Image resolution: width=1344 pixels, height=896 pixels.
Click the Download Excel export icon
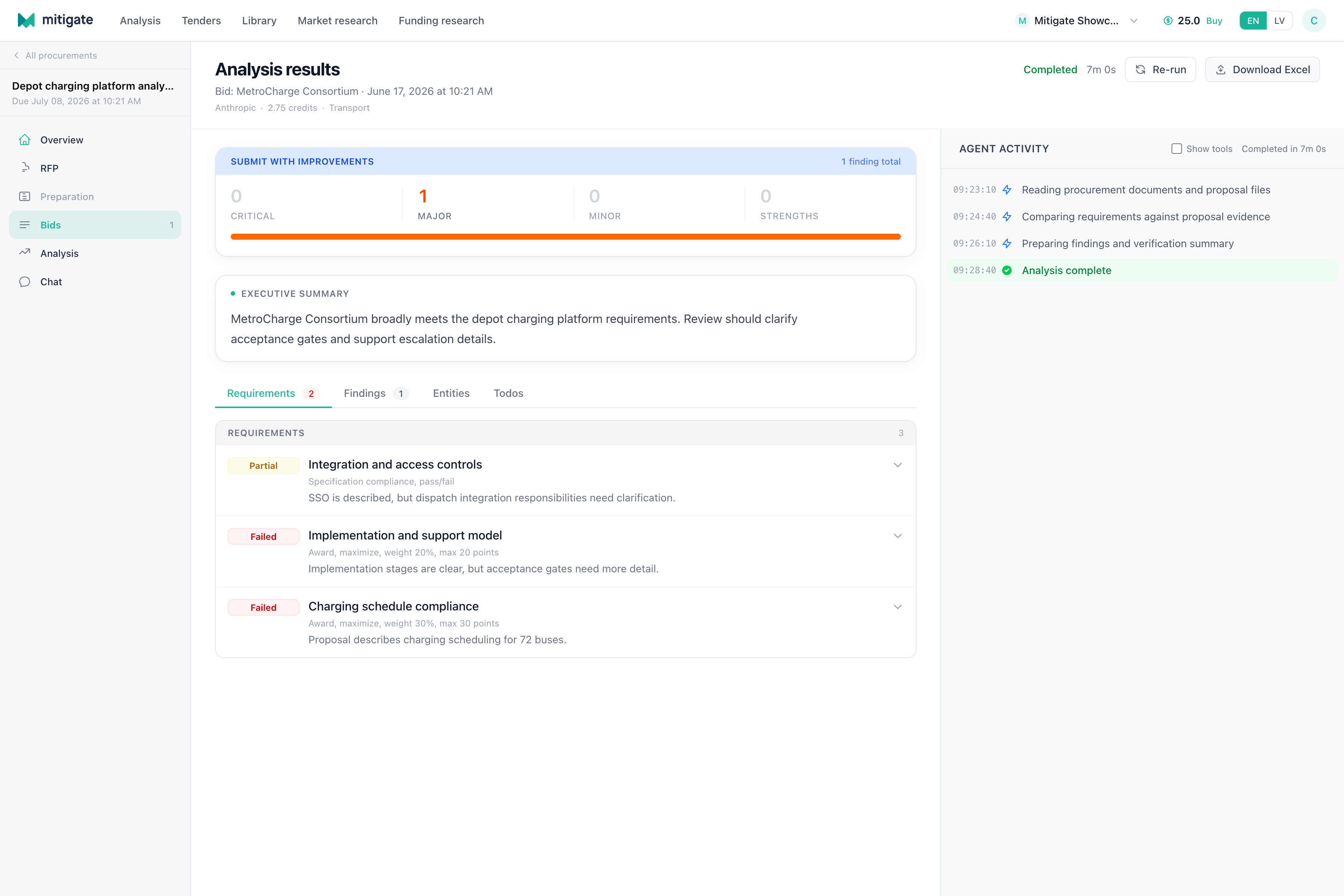(1220, 70)
